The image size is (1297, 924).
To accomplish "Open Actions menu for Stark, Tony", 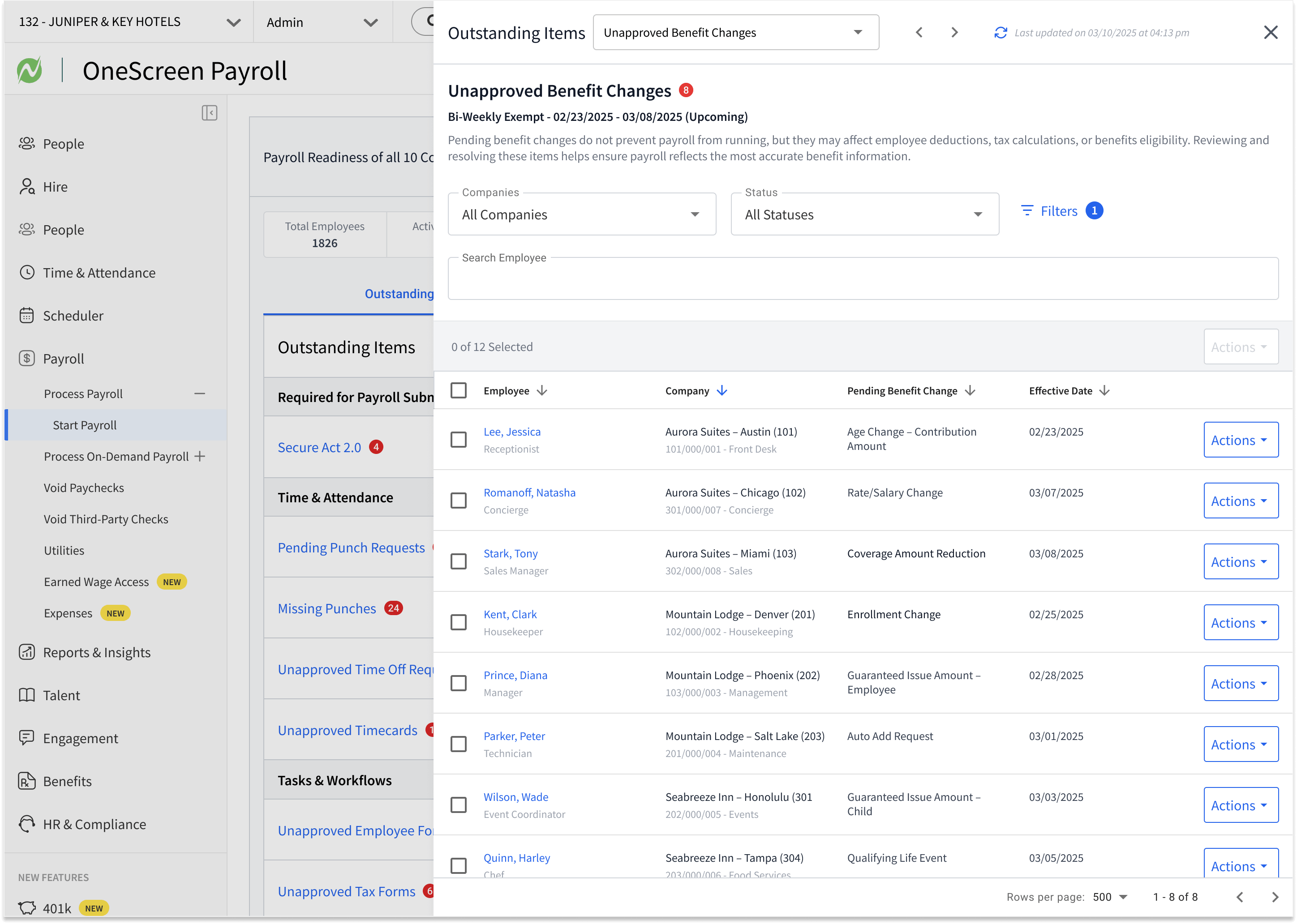I will click(1241, 561).
